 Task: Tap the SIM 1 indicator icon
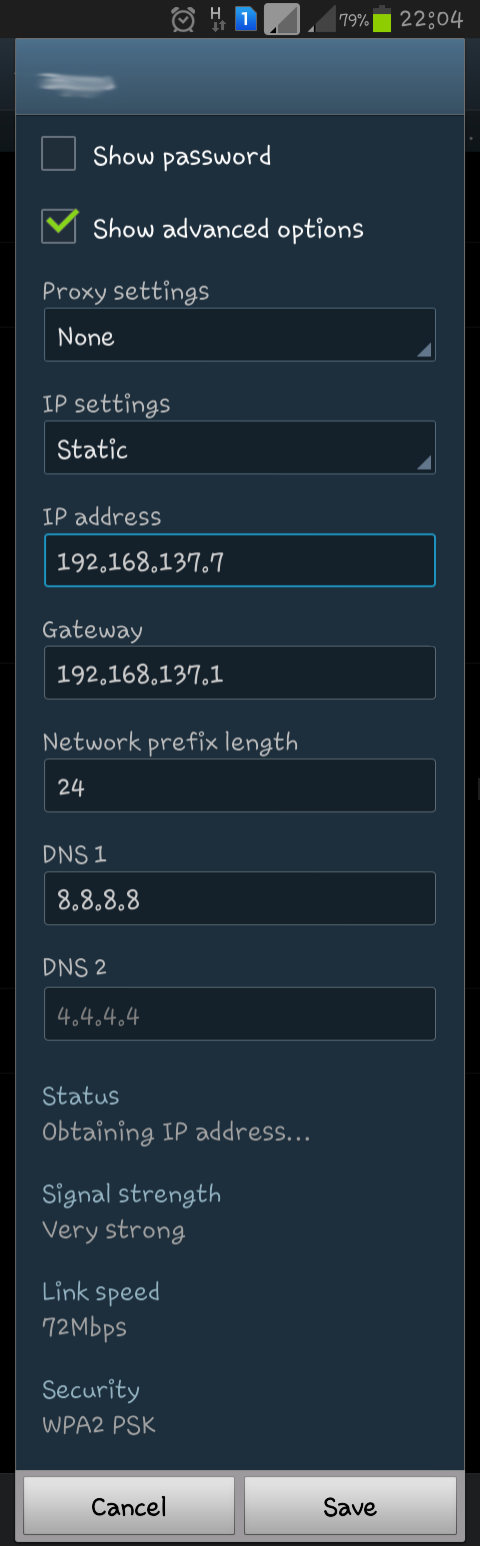246,18
